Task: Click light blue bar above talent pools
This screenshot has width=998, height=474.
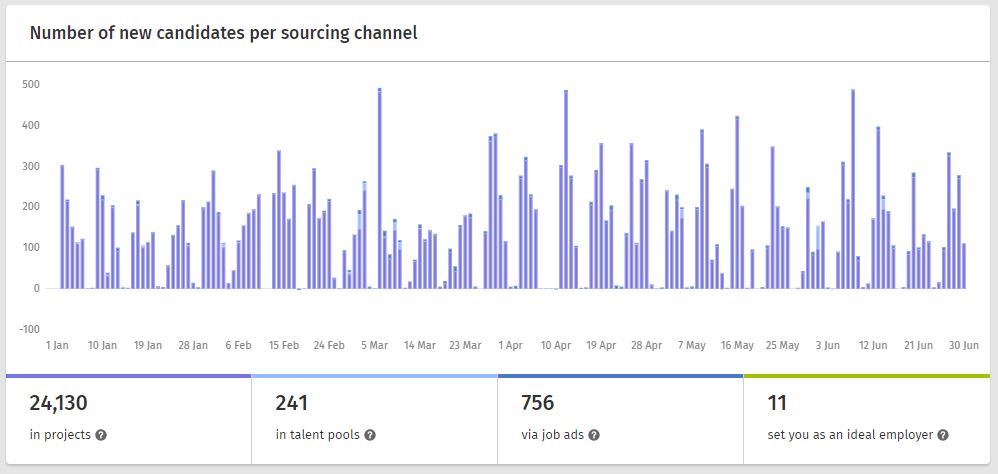Action: click(374, 376)
